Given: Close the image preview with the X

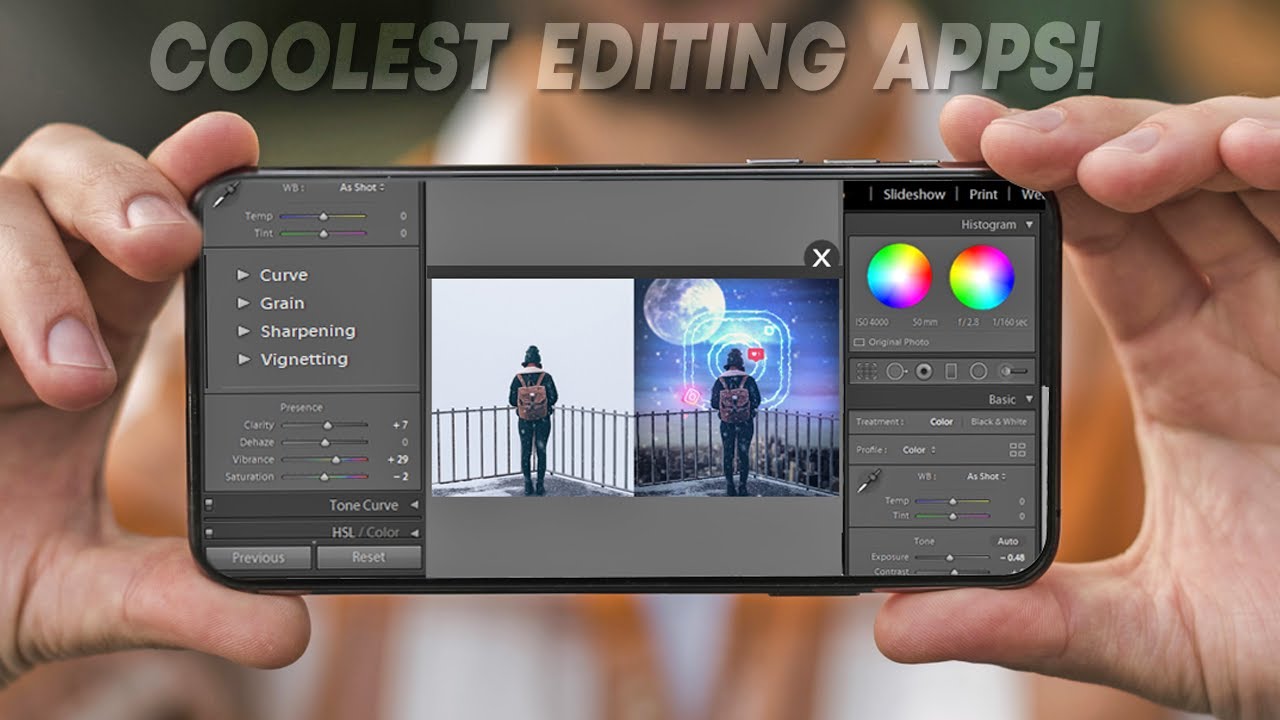Looking at the screenshot, I should pyautogui.click(x=821, y=258).
